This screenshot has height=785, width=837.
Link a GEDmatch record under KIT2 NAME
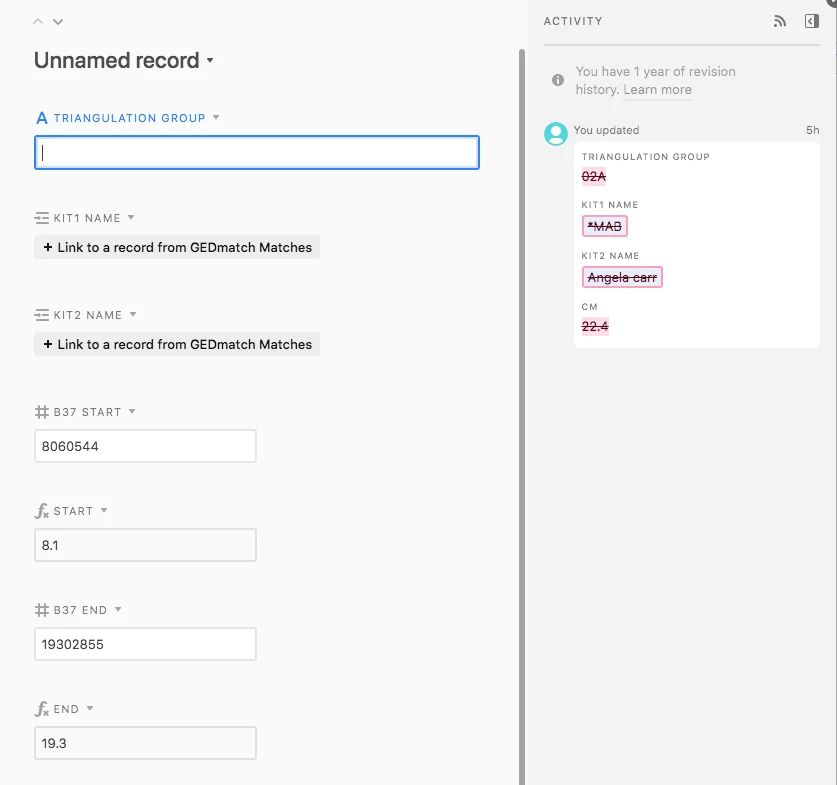point(177,344)
